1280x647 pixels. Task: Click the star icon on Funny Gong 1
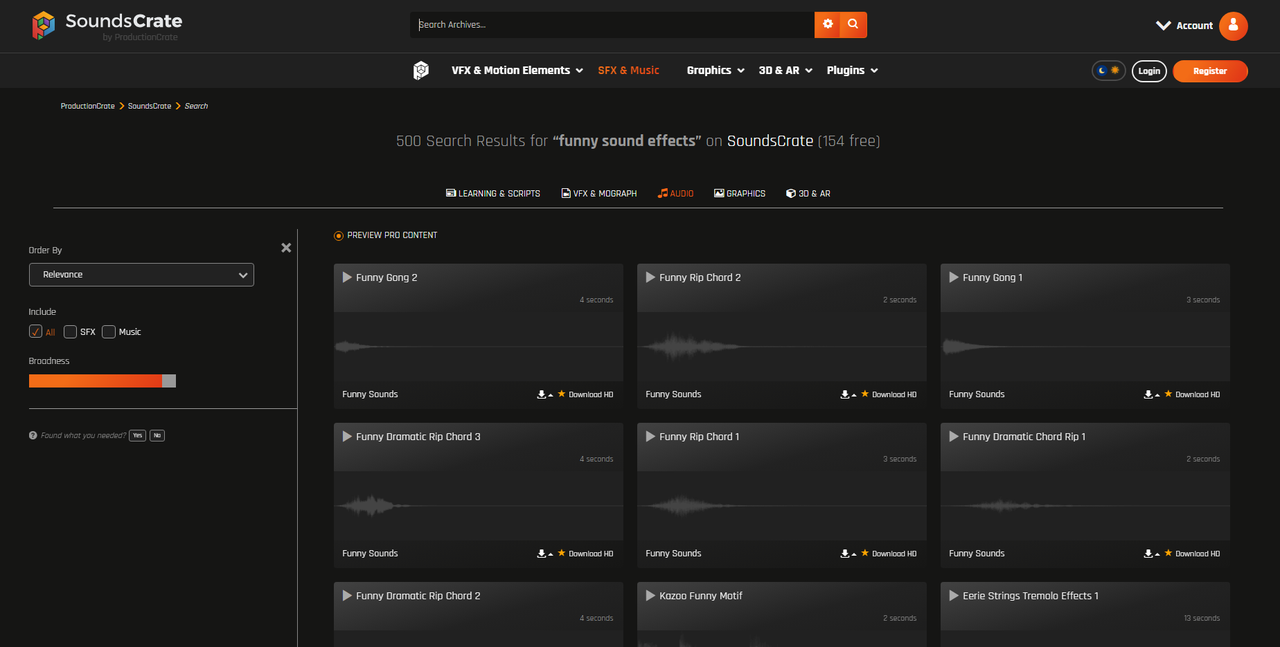click(x=1168, y=394)
